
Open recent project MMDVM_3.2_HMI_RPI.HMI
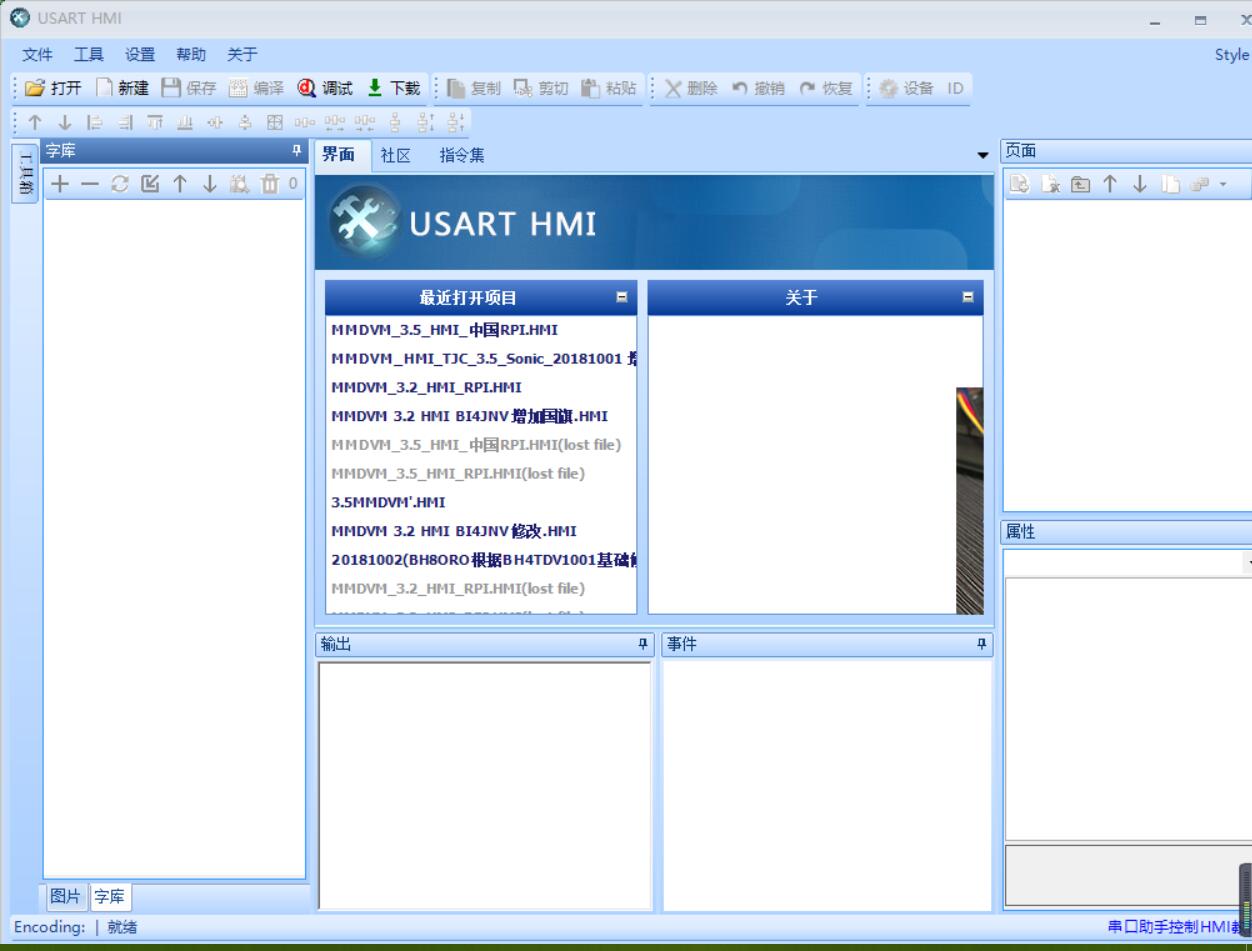[427, 387]
